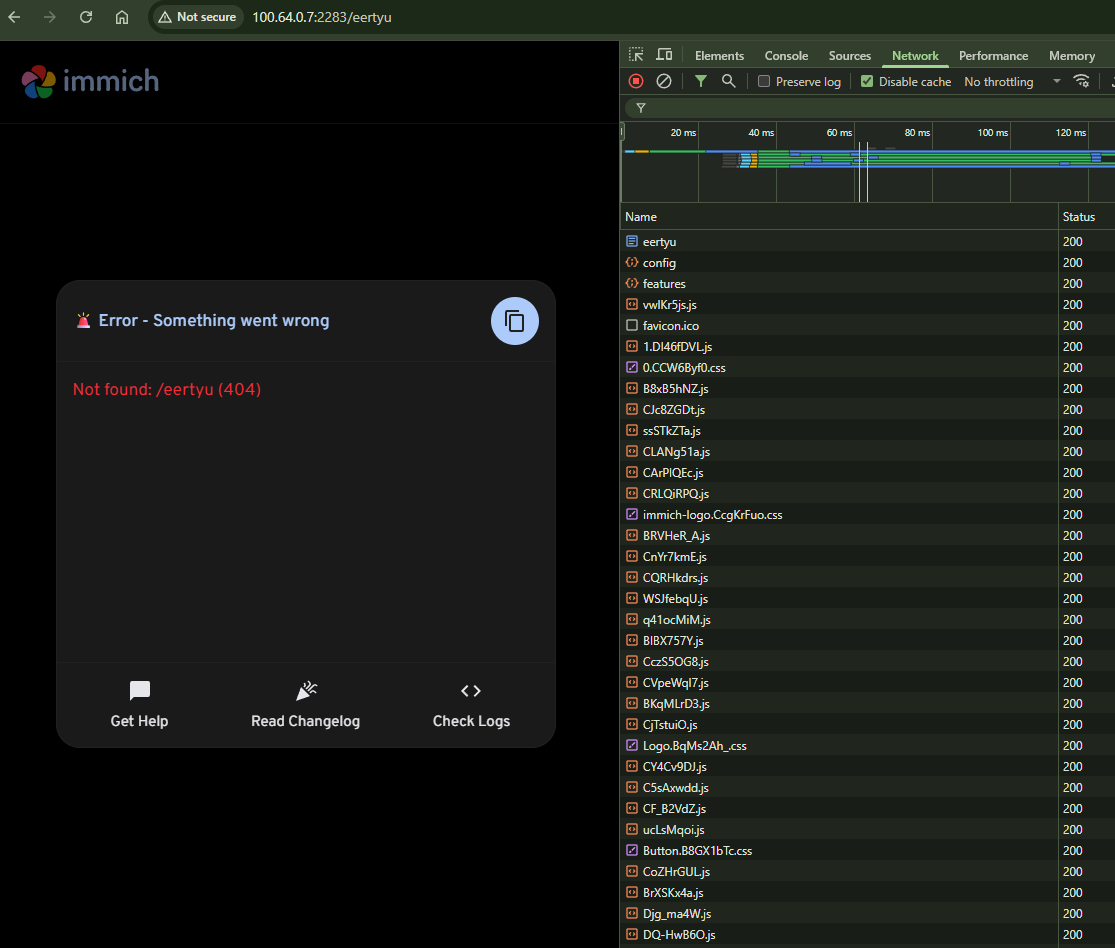This screenshot has width=1115, height=948.
Task: Sort requests by the Status column header
Action: [1086, 217]
